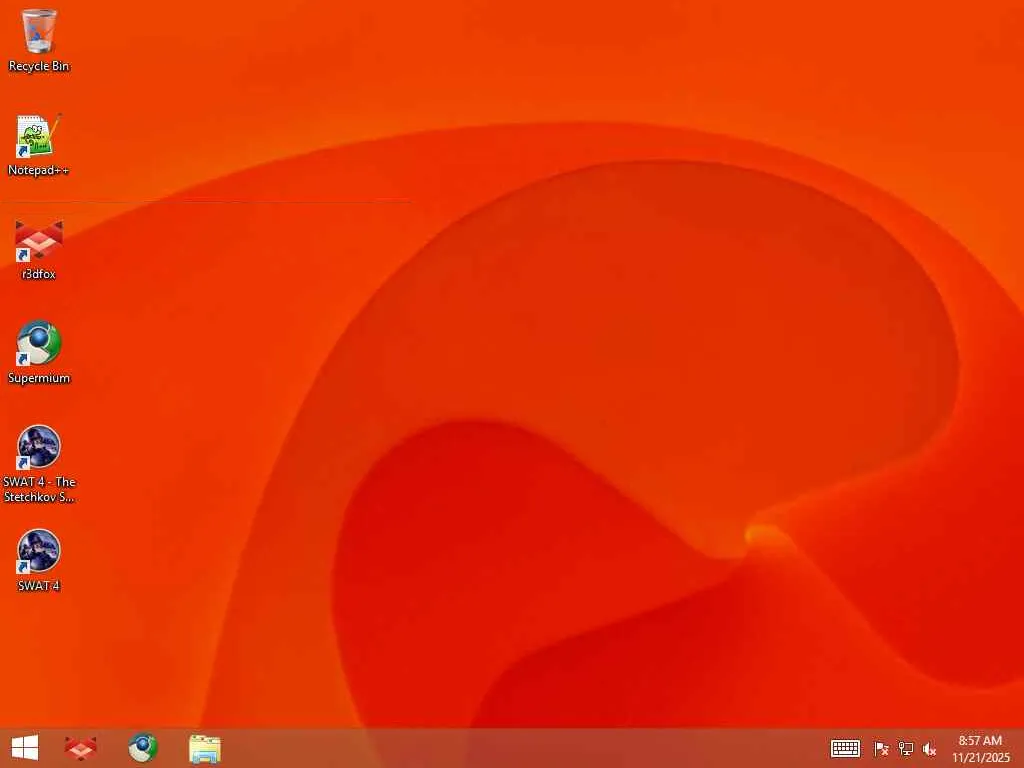
Task: Open File Explorer from the taskbar
Action: [x=204, y=748]
